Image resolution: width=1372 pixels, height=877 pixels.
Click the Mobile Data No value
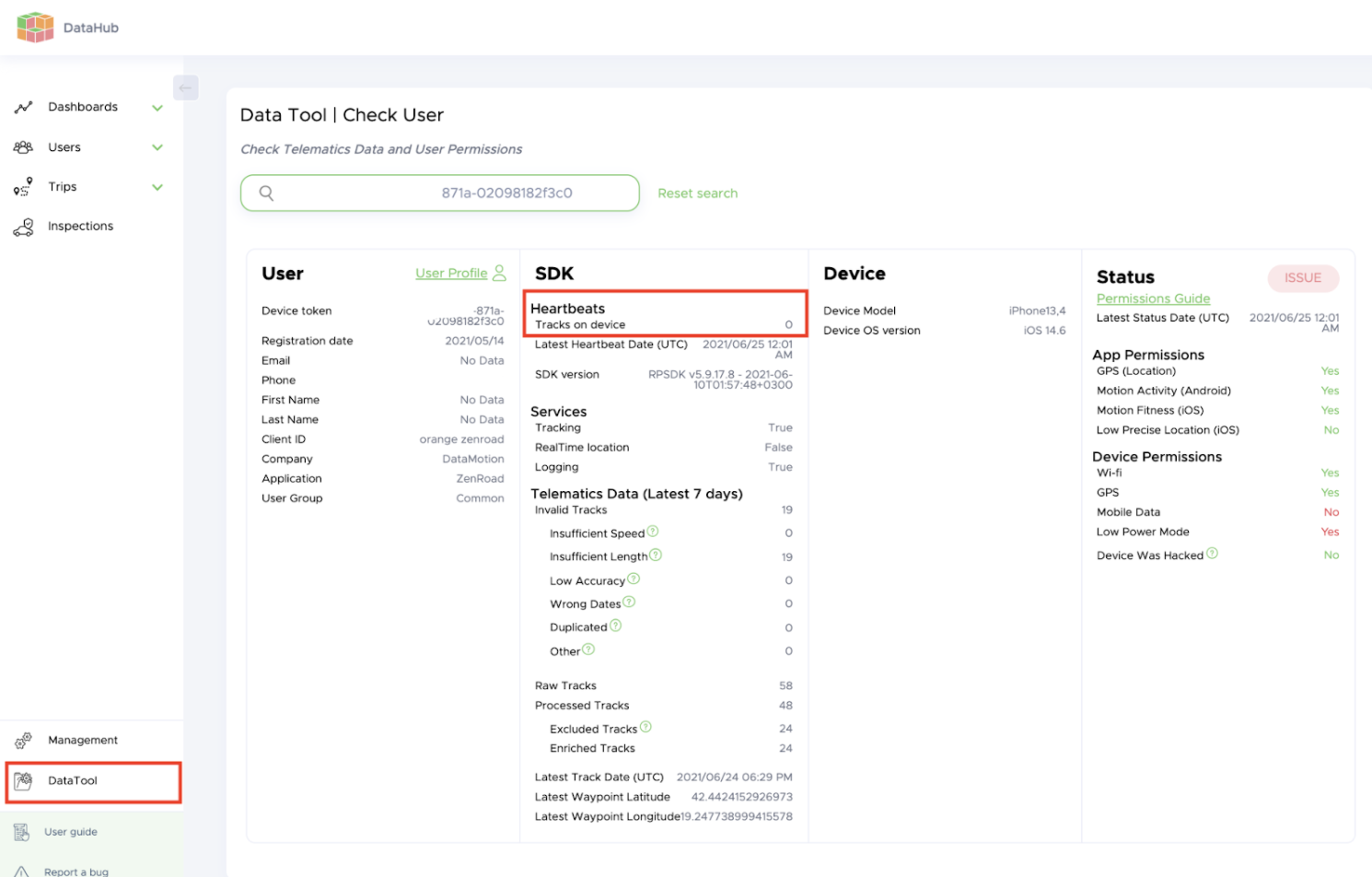[x=1331, y=512]
